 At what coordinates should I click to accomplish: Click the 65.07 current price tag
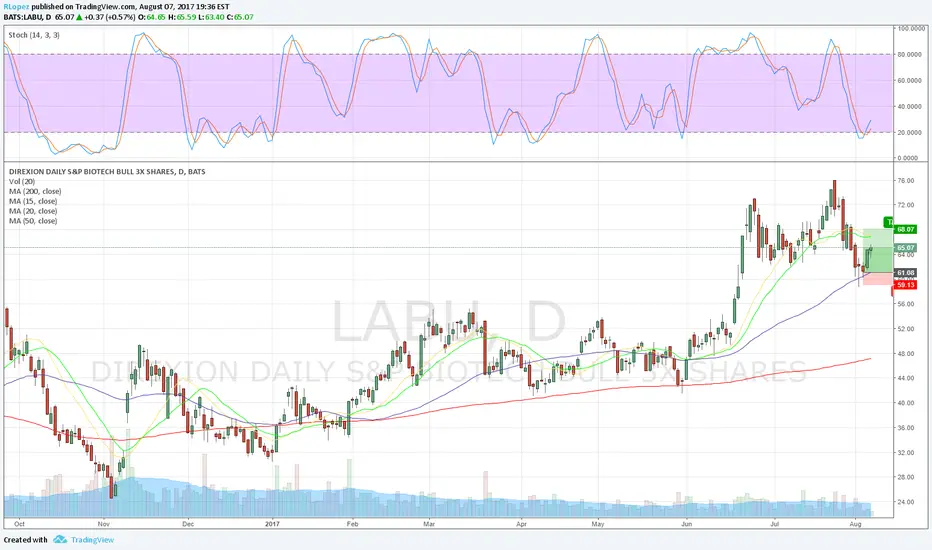click(x=905, y=248)
